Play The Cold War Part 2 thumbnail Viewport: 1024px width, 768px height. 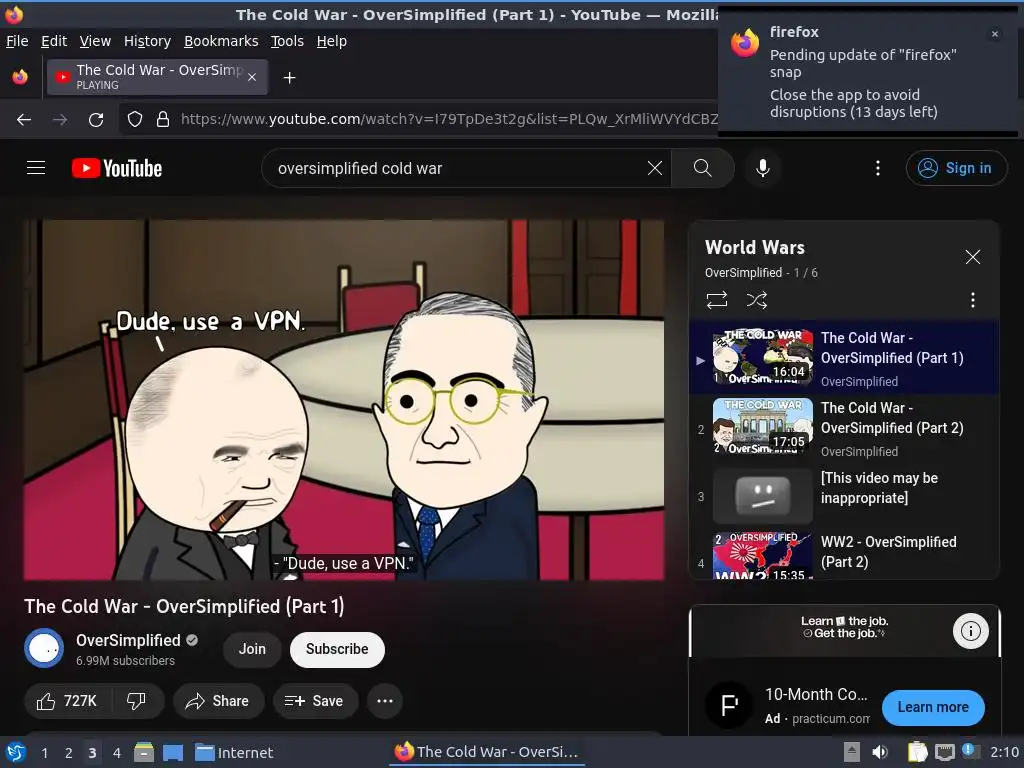763,426
